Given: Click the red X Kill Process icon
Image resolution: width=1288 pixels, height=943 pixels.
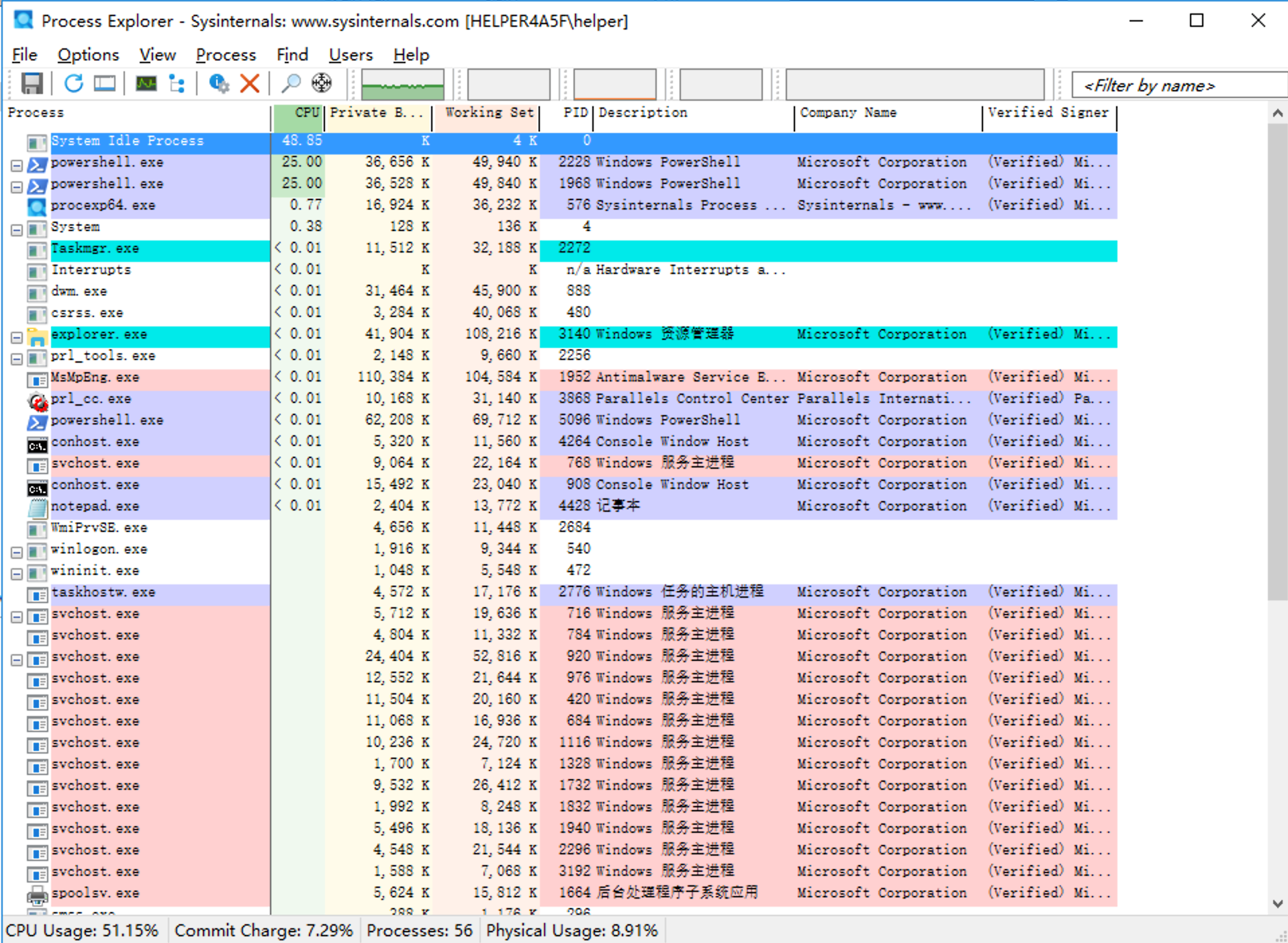Looking at the screenshot, I should [x=250, y=84].
